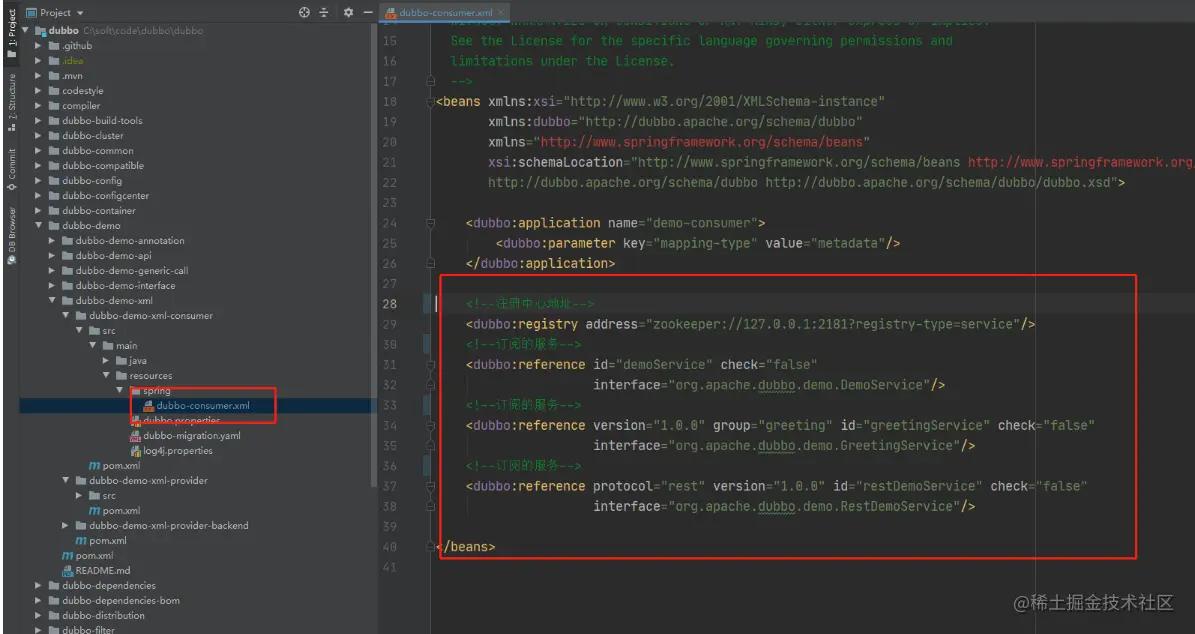
Task: Expand the .github folder
Action: [x=38, y=46]
